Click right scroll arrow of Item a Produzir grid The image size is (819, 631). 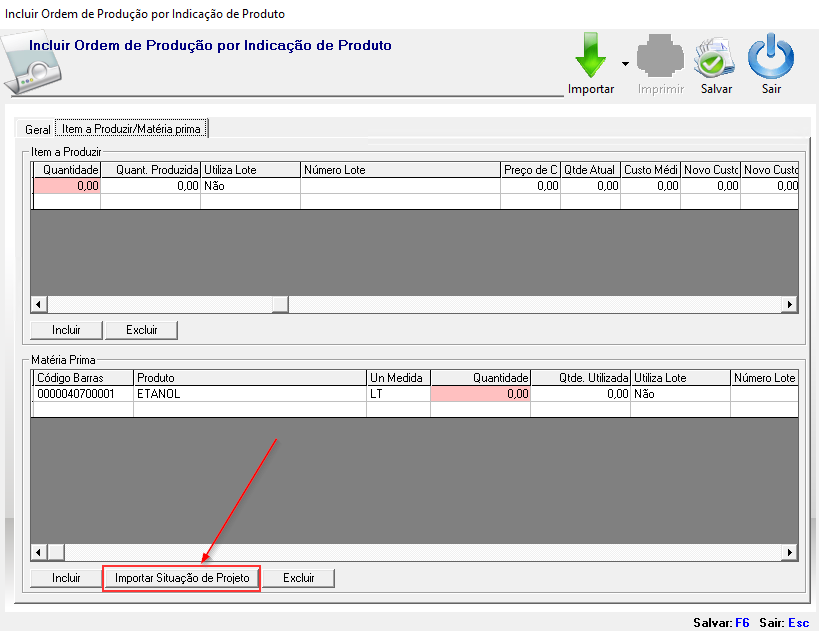789,304
